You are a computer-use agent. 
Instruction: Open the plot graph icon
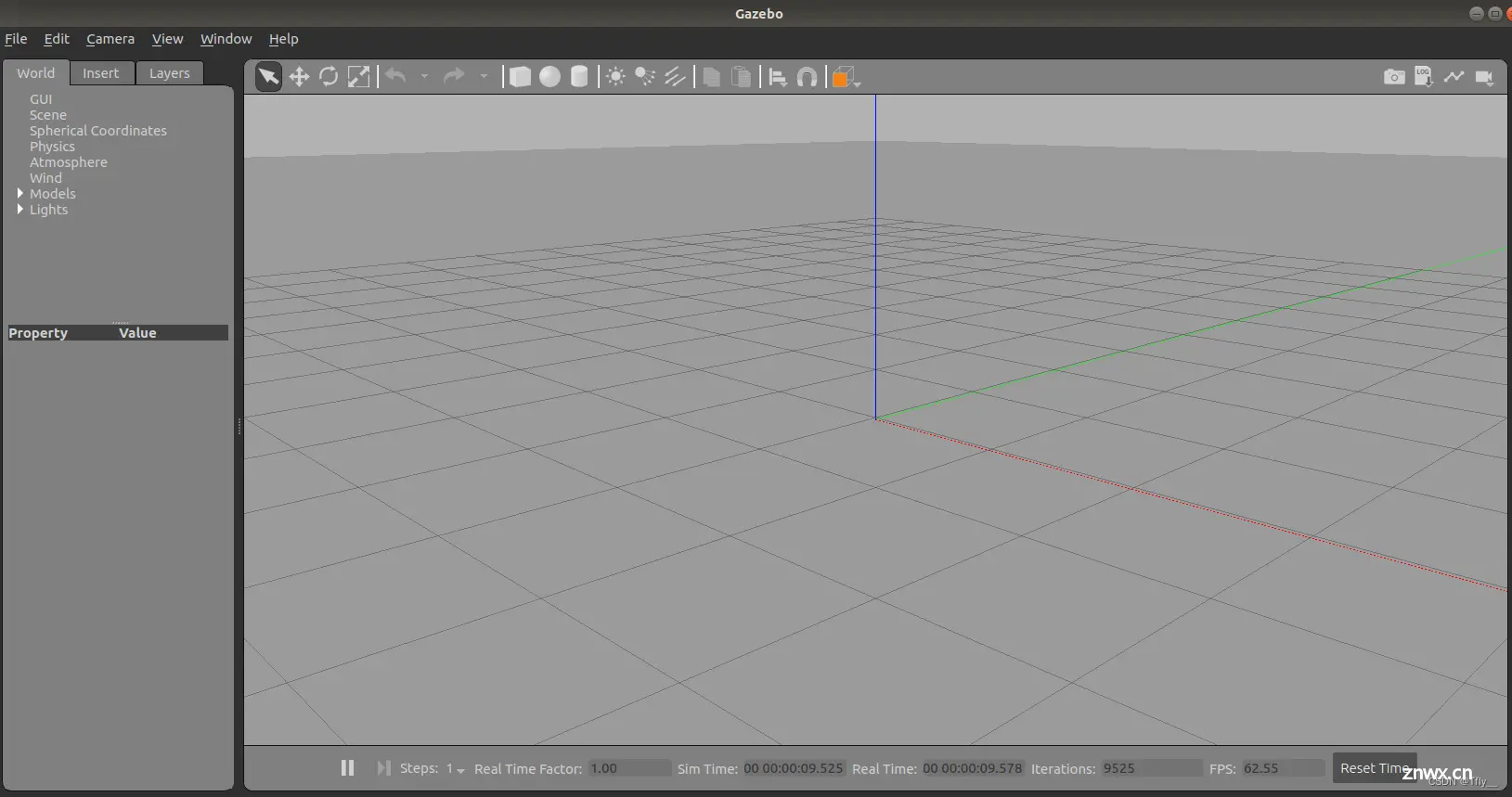click(1454, 77)
